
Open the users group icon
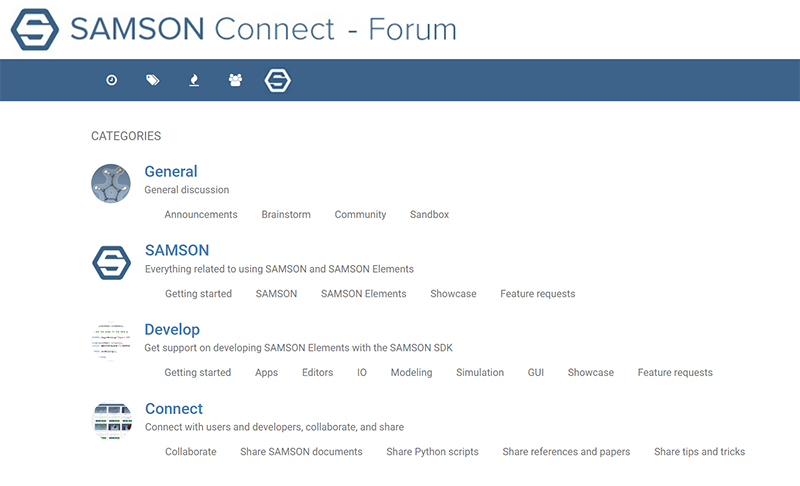click(x=235, y=80)
